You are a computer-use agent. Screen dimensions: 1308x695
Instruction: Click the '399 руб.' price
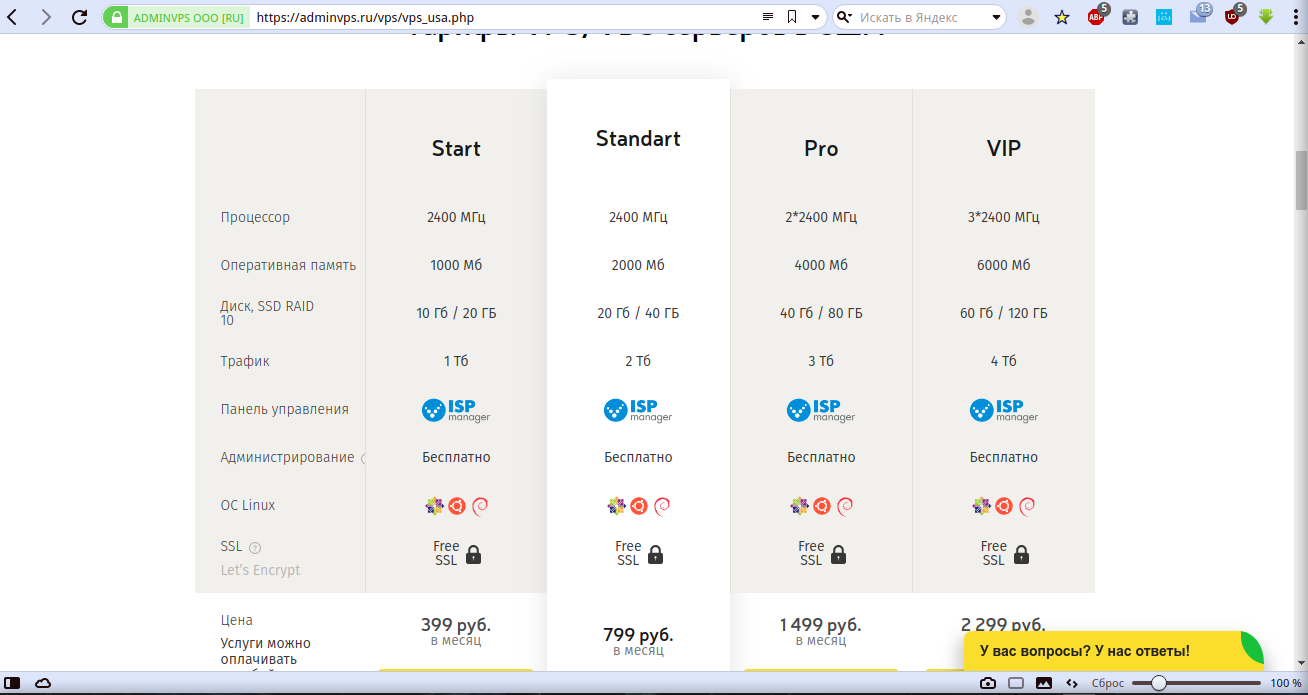(x=456, y=625)
